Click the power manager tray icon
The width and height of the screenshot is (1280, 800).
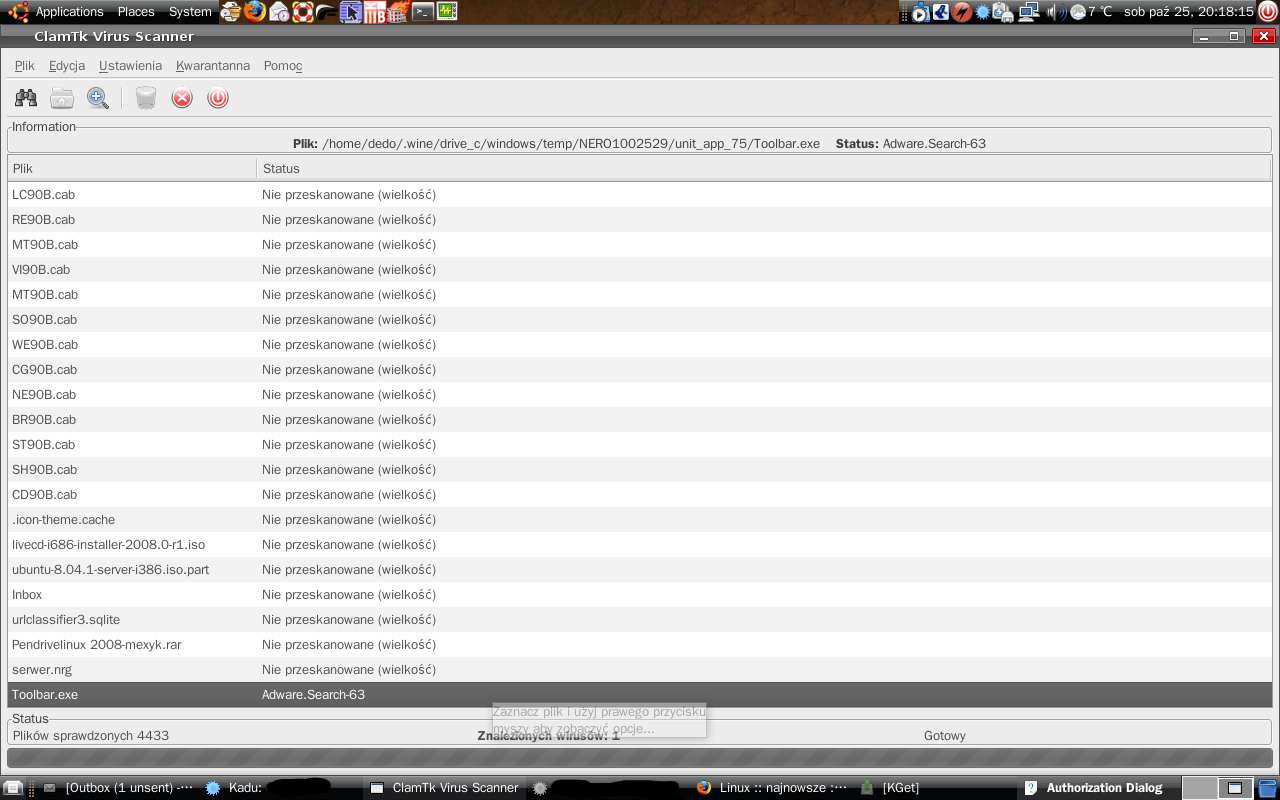coord(1003,12)
